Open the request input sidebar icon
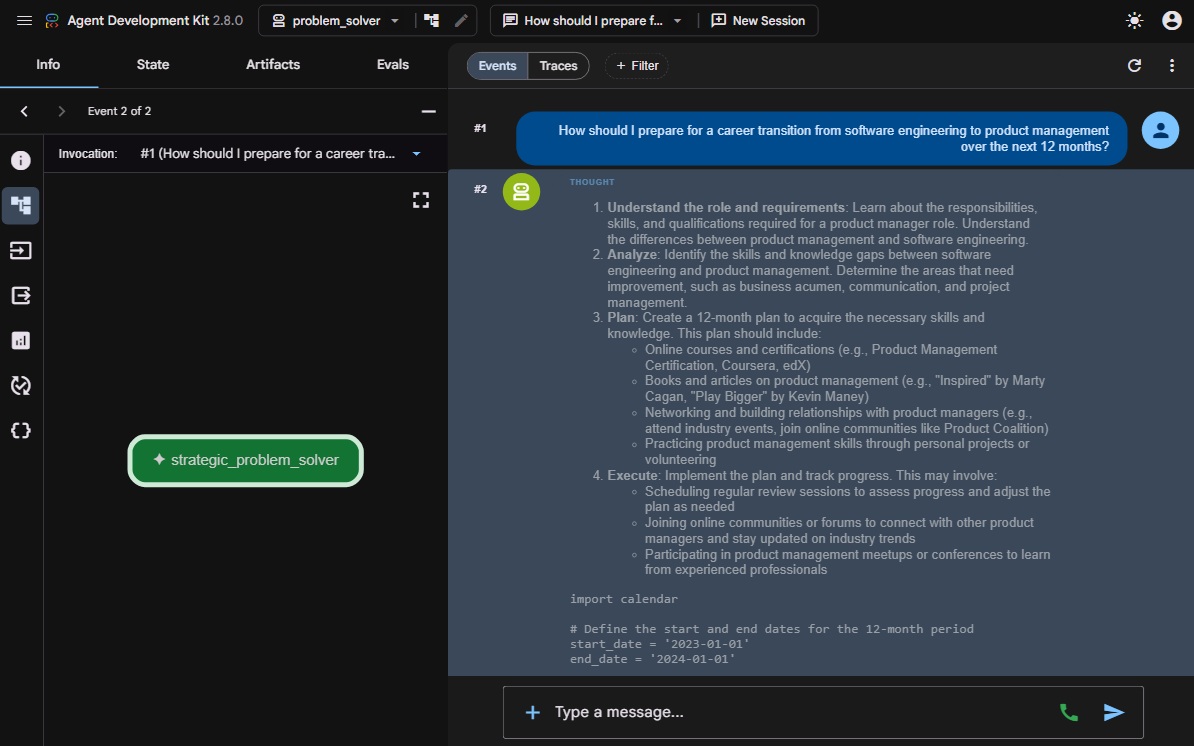This screenshot has width=1194, height=746. tap(21, 250)
